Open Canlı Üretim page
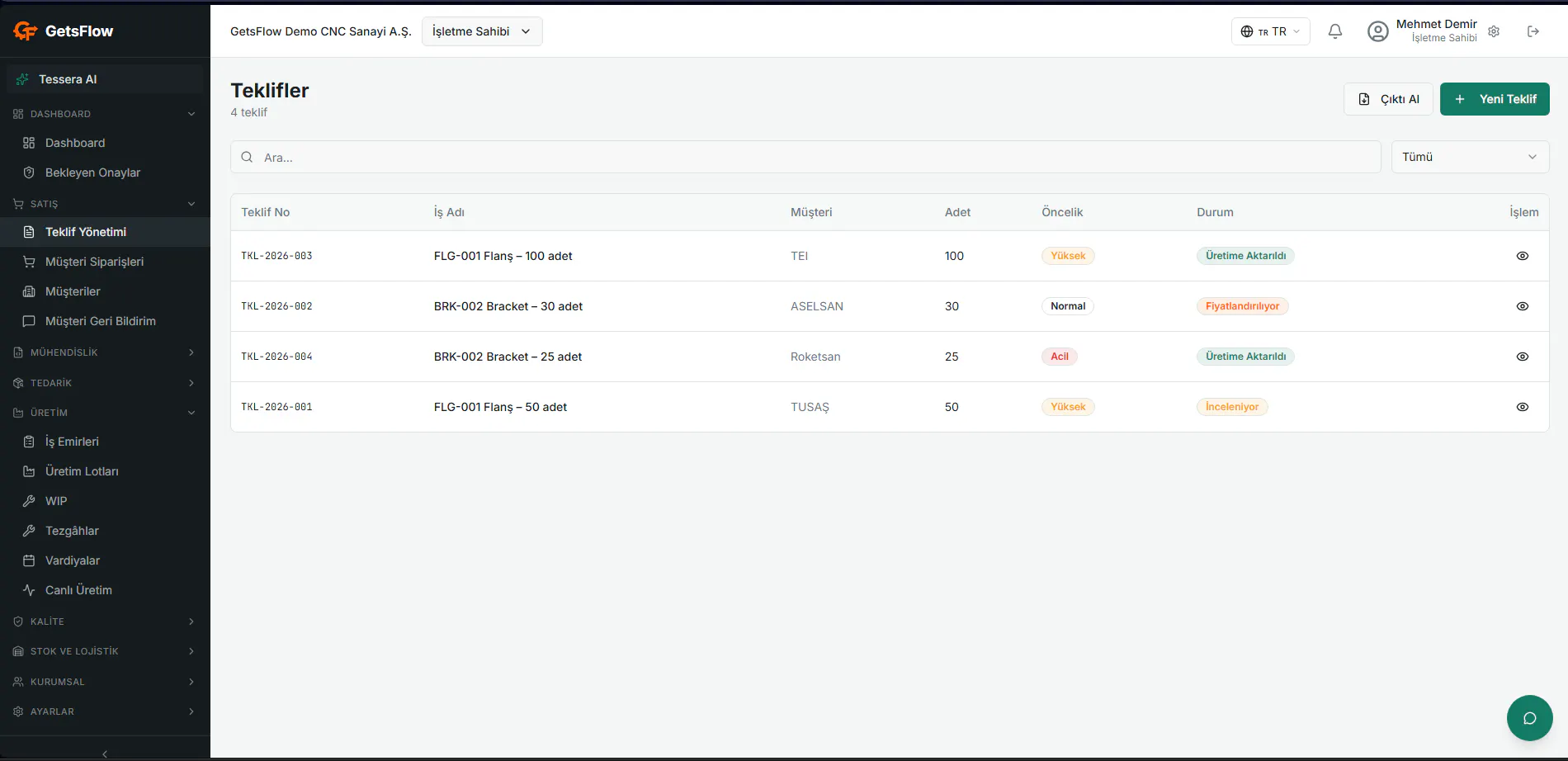 (105, 590)
